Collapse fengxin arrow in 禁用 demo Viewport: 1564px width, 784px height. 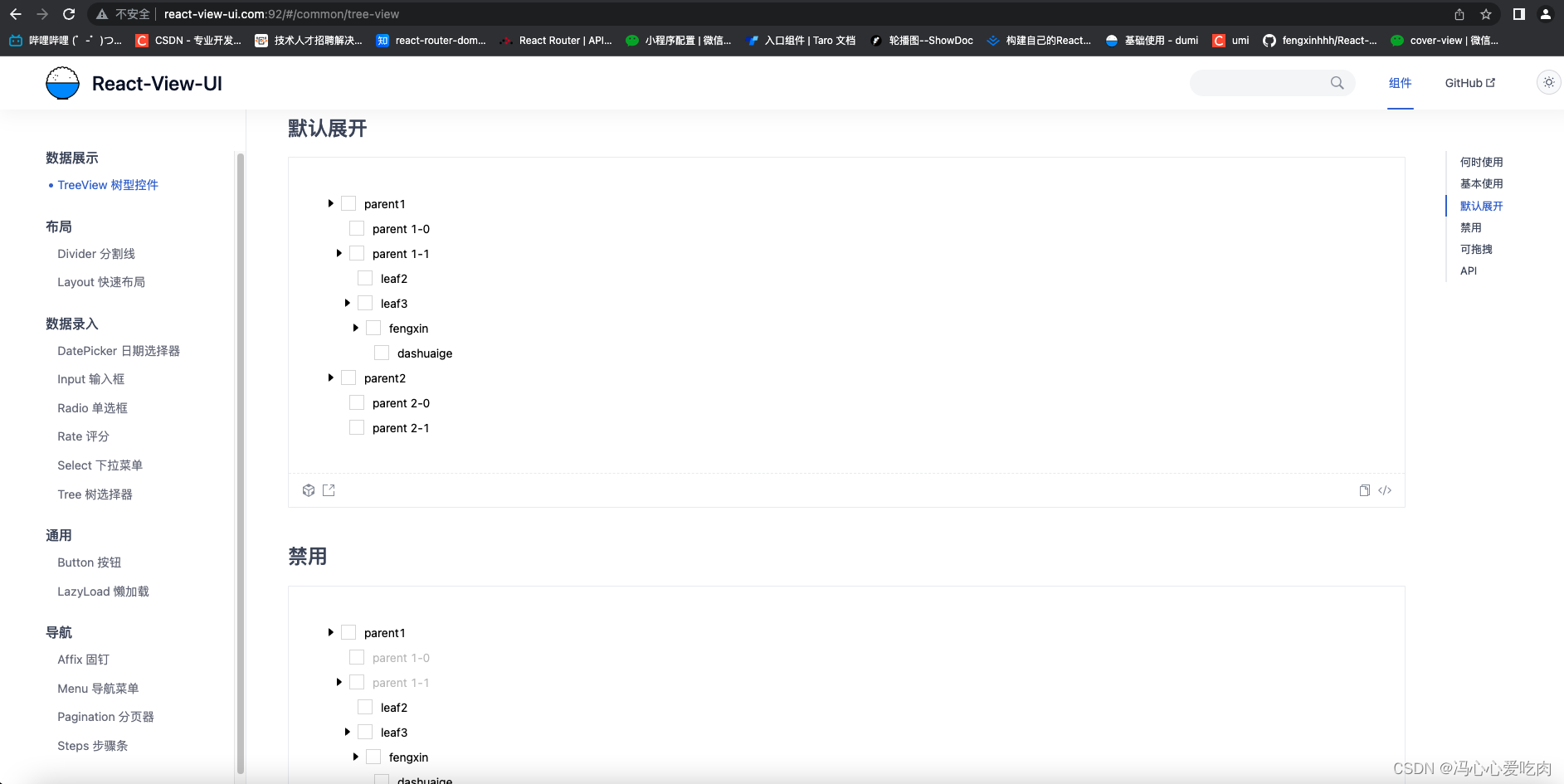[355, 757]
